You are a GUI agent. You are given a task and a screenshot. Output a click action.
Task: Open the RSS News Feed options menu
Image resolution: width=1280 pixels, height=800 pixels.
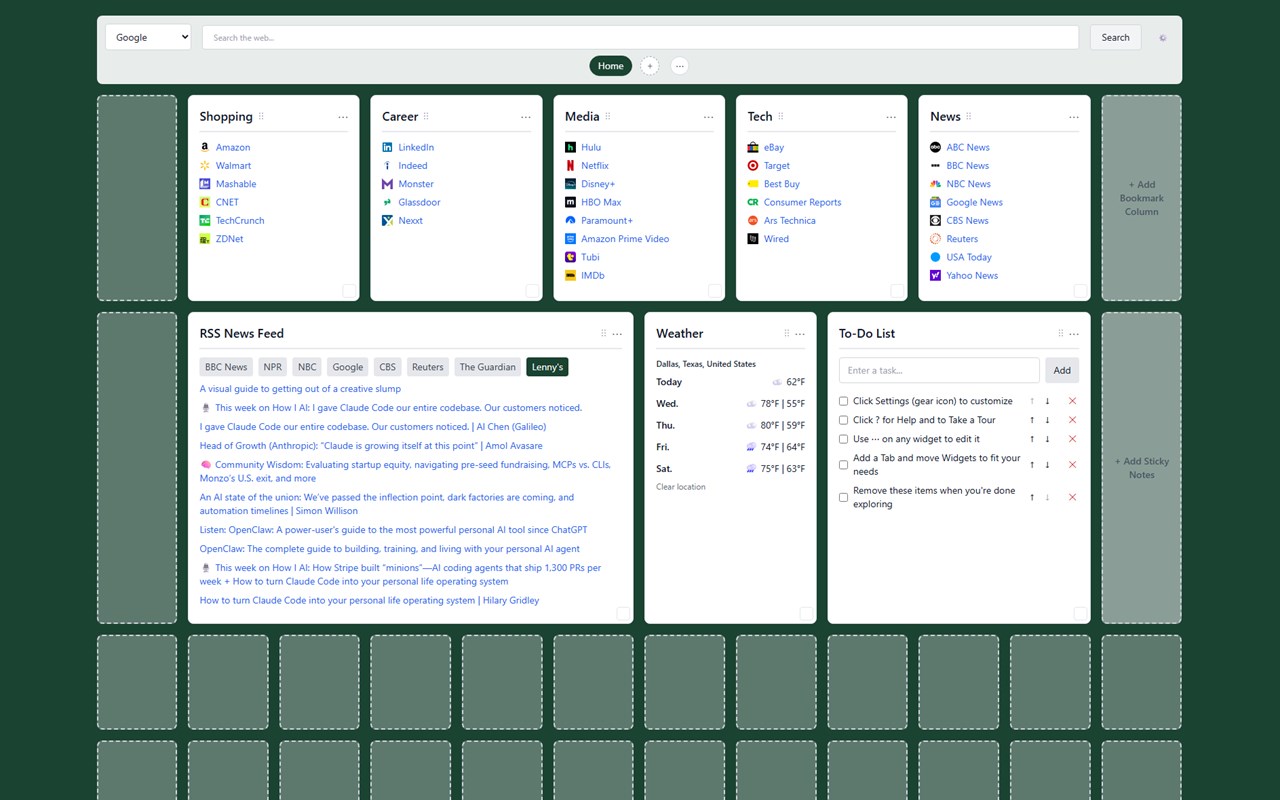pos(617,334)
